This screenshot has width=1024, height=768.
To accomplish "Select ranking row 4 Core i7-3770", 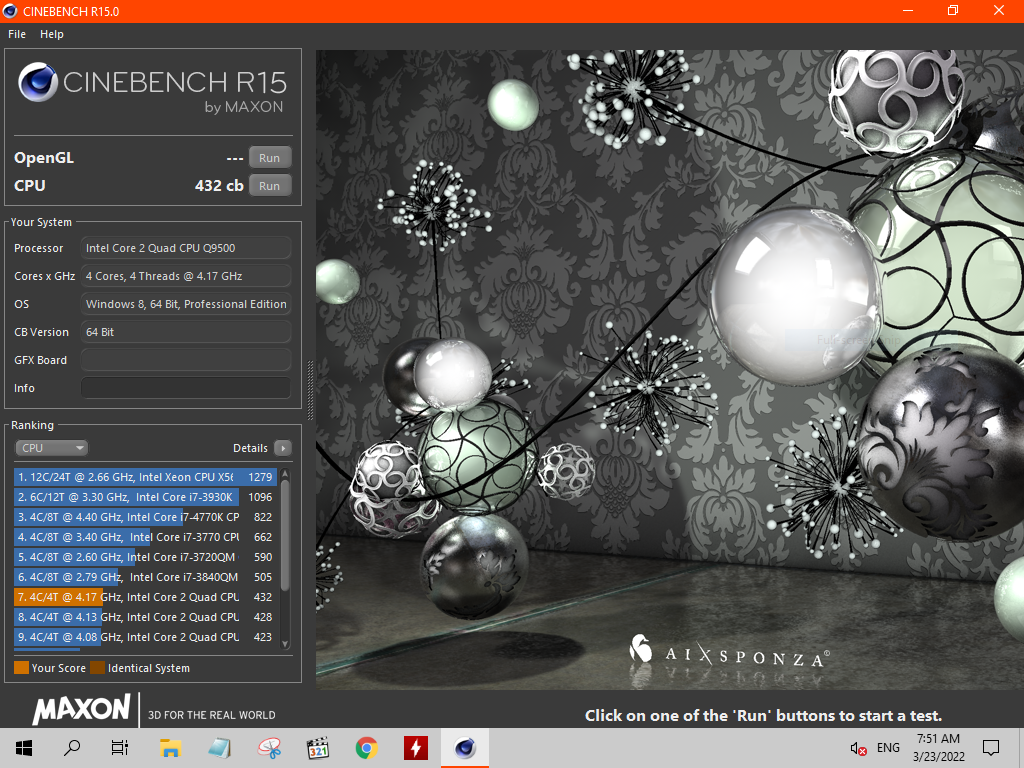I will (145, 537).
